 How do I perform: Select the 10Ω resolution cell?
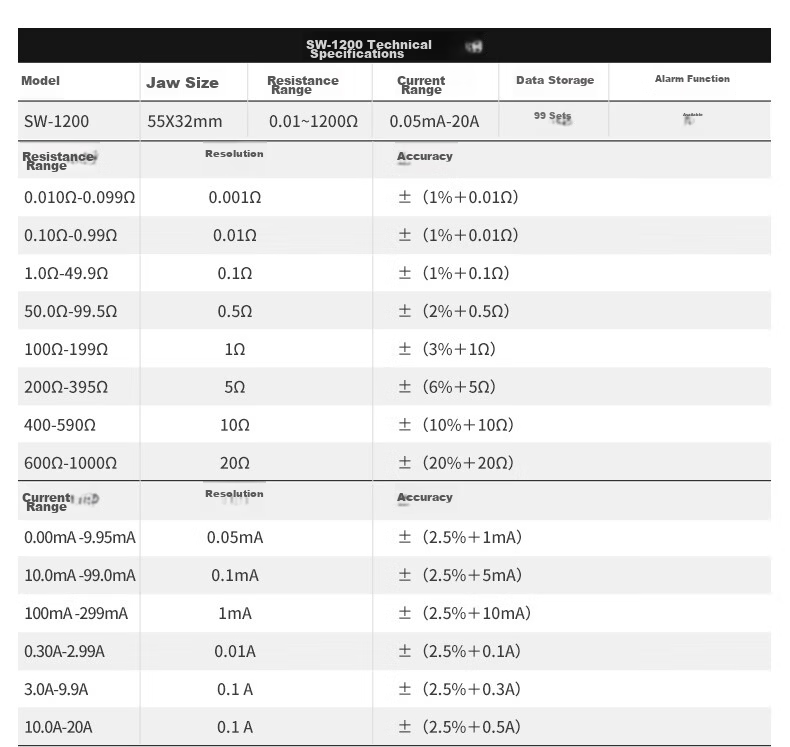(235, 425)
